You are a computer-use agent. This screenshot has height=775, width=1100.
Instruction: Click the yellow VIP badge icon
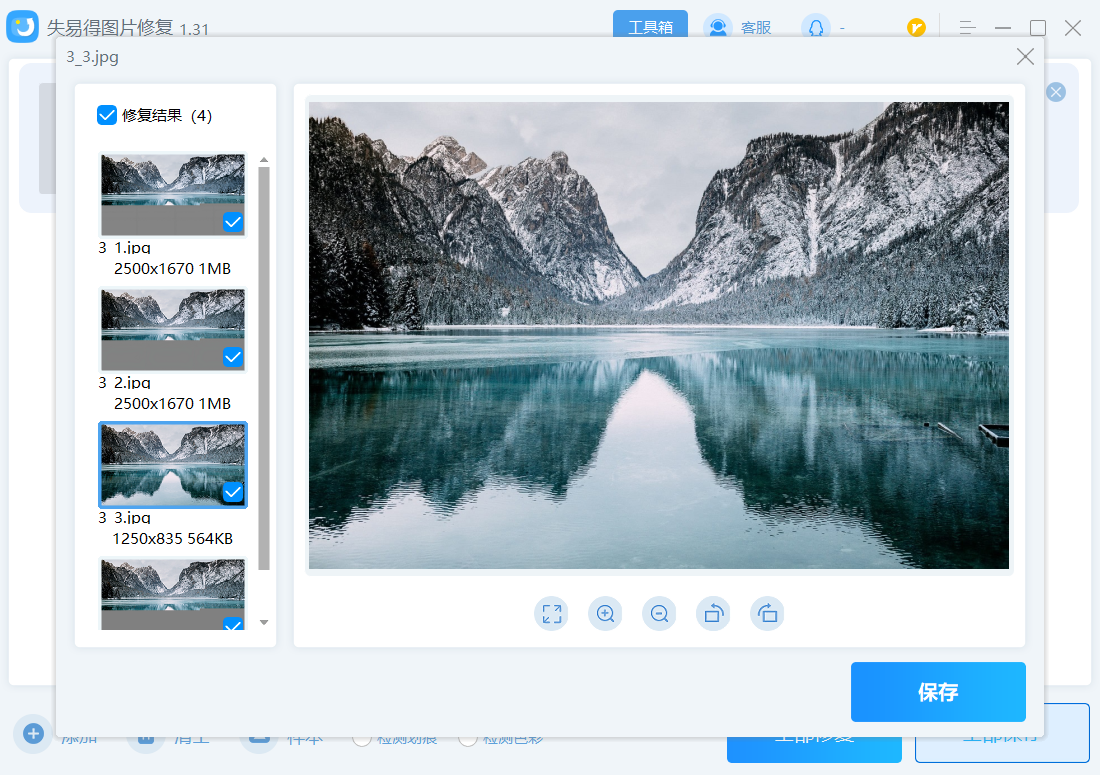(916, 28)
